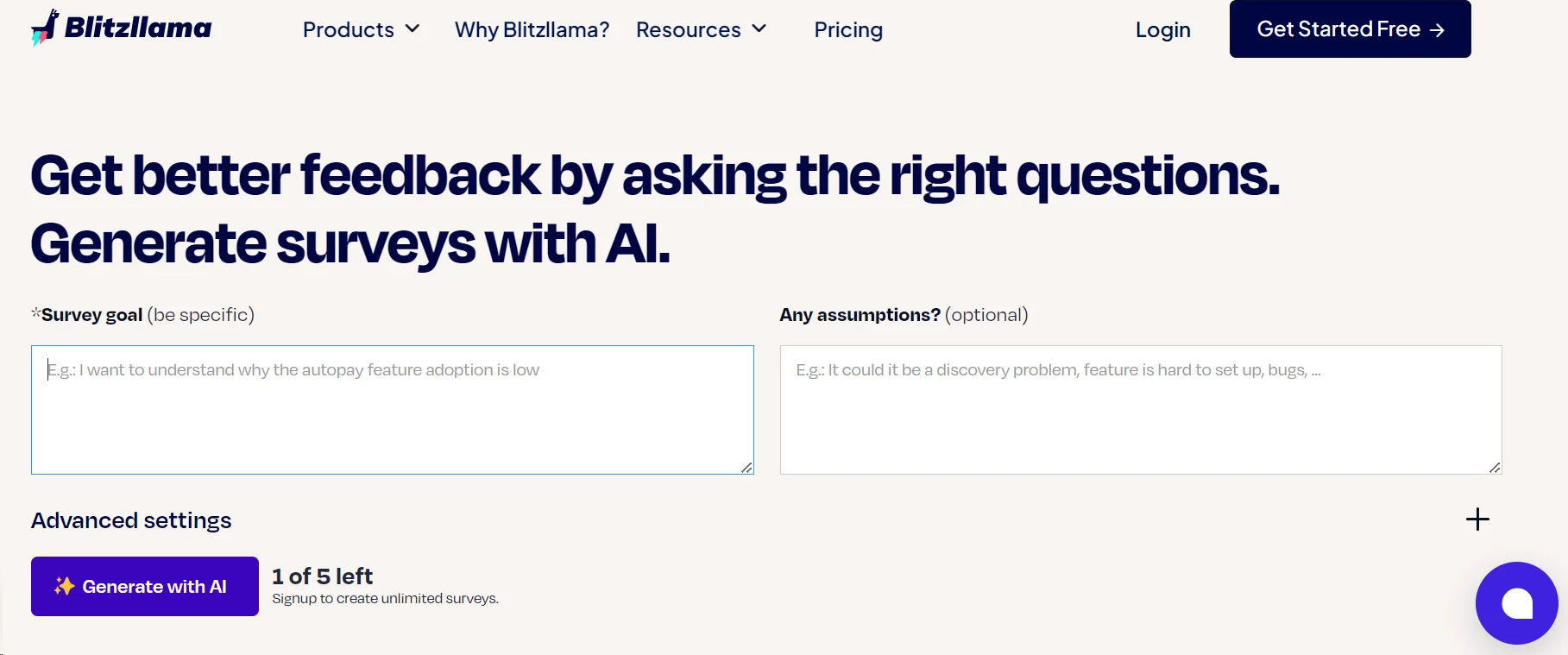Click the Get Started Free button
The image size is (1568, 655).
point(1350,28)
